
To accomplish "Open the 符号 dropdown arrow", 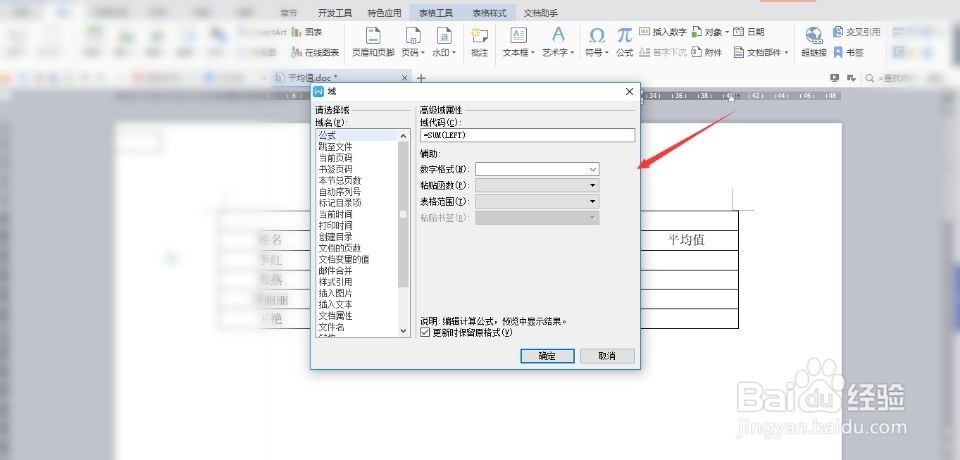I will pos(607,53).
